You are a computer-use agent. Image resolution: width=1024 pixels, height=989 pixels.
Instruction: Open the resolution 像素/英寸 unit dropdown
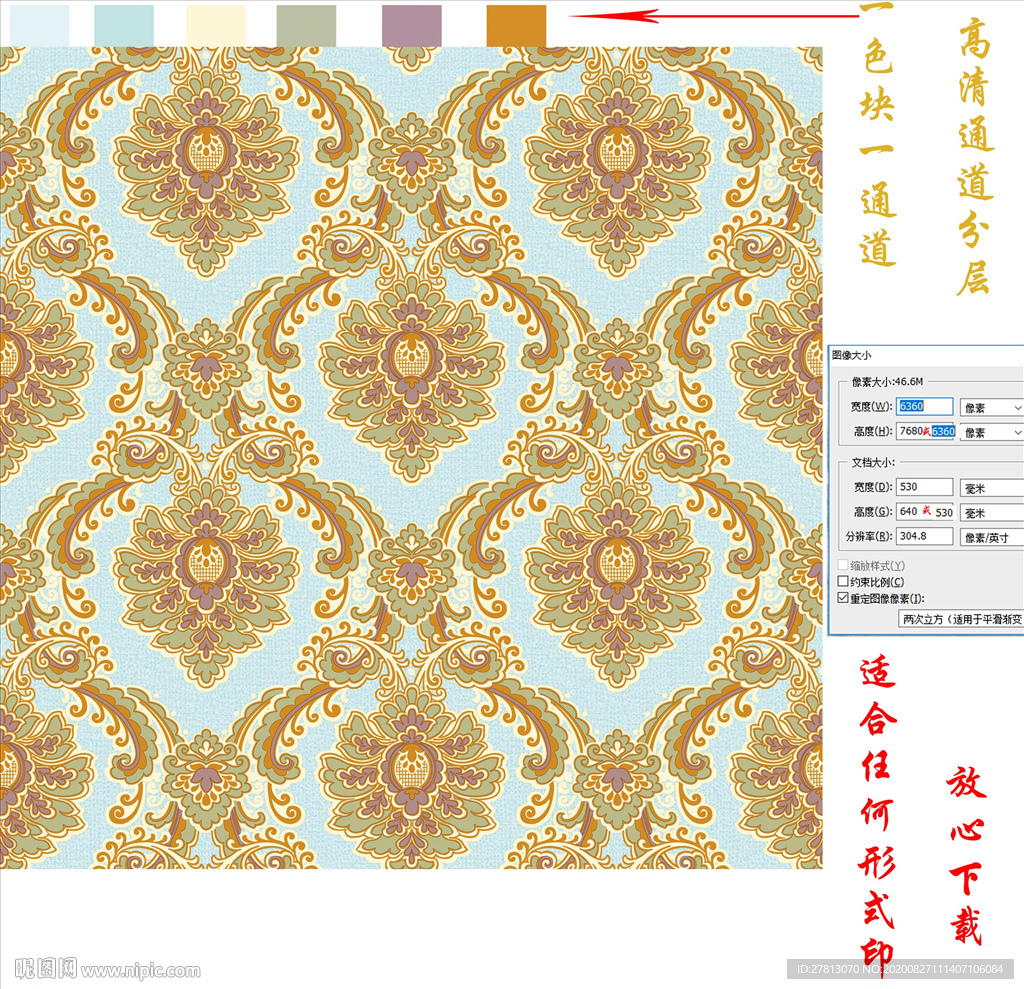click(991, 537)
